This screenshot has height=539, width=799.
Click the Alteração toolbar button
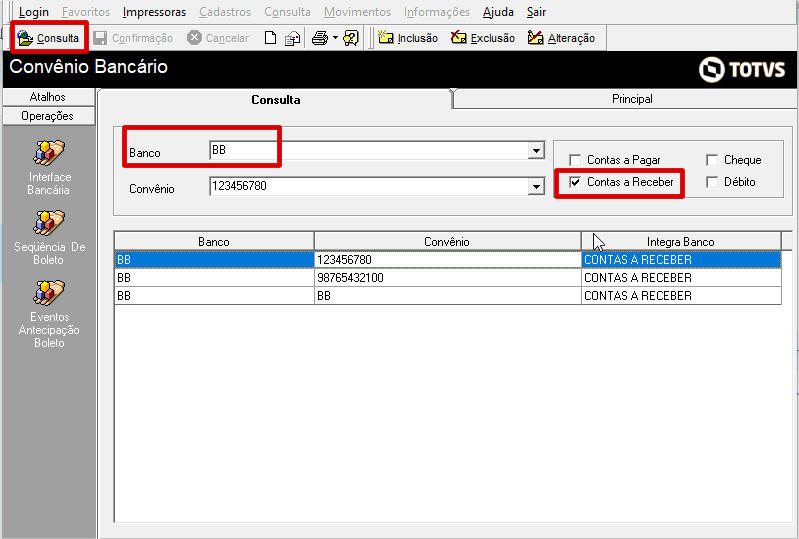point(561,38)
